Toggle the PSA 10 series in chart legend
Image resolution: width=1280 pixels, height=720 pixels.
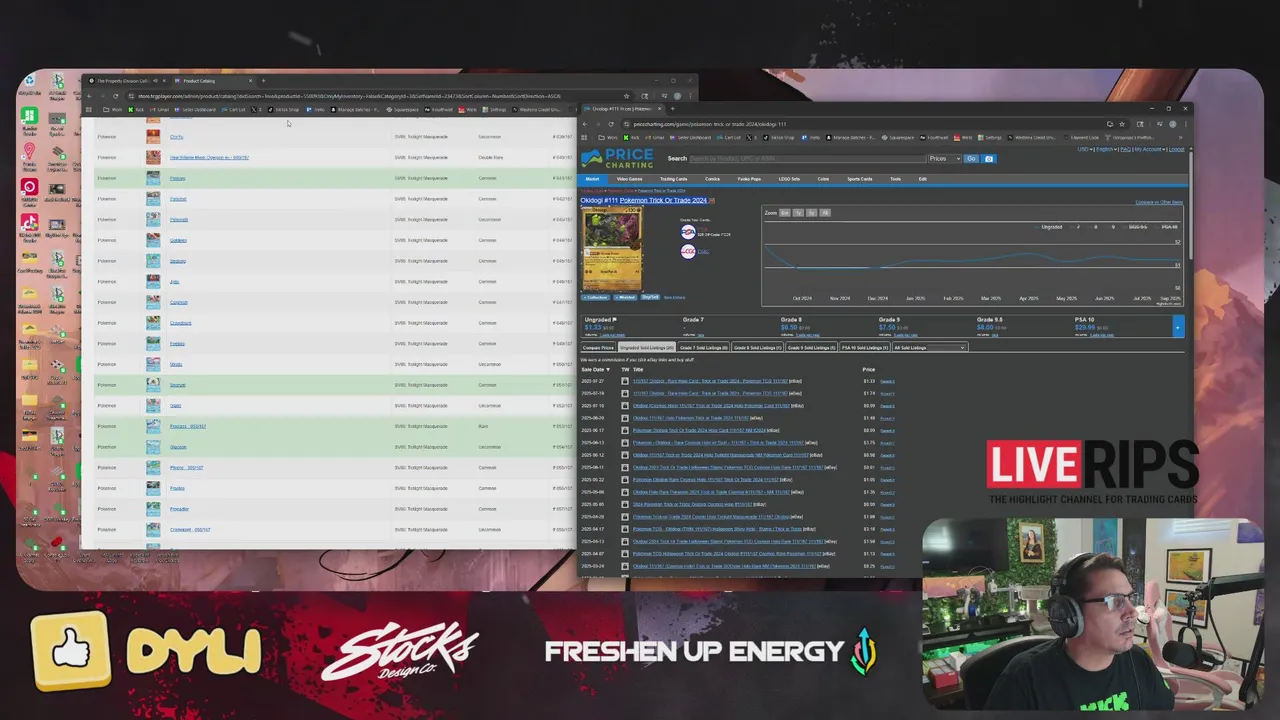point(1167,227)
